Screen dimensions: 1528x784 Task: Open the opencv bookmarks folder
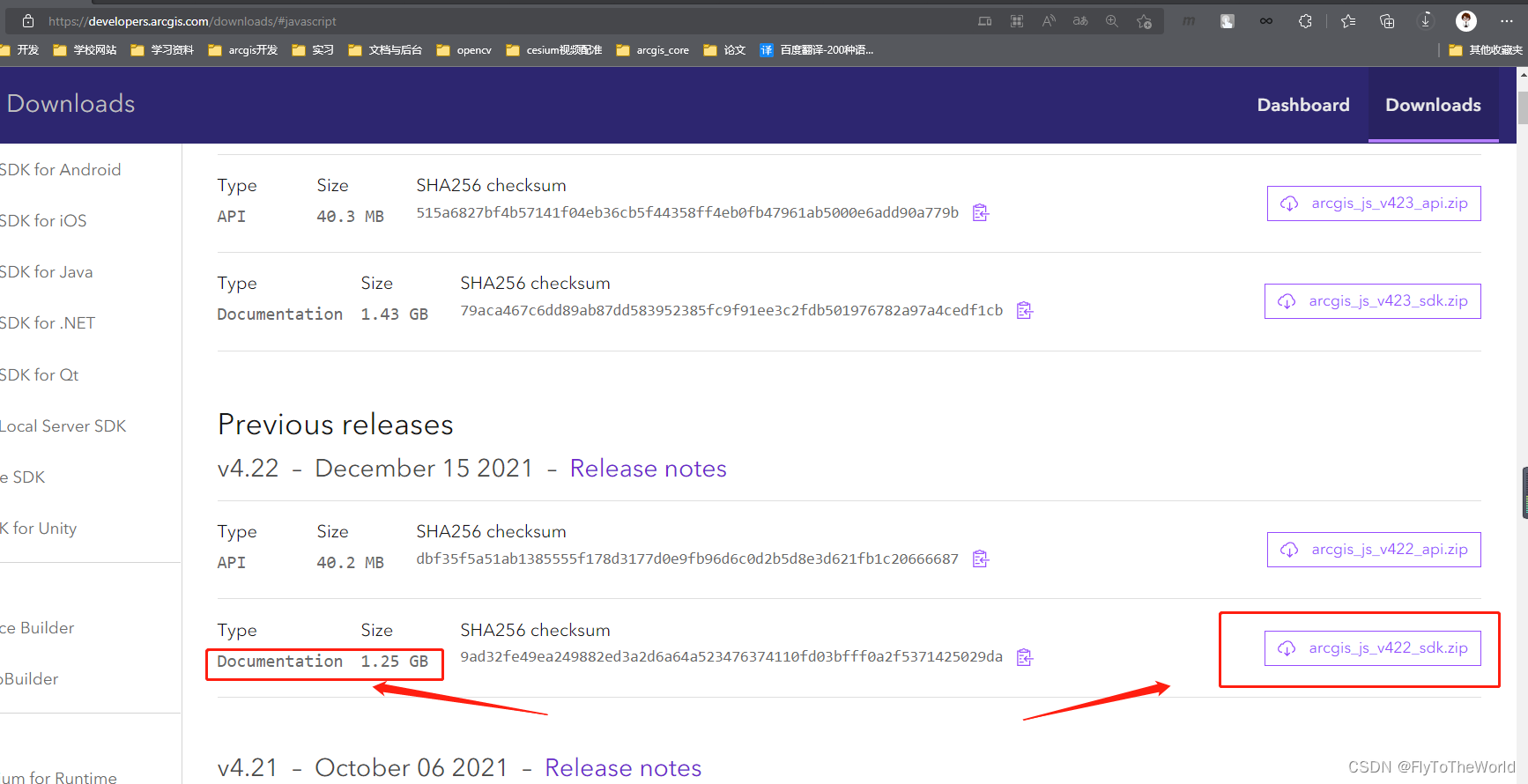click(464, 50)
